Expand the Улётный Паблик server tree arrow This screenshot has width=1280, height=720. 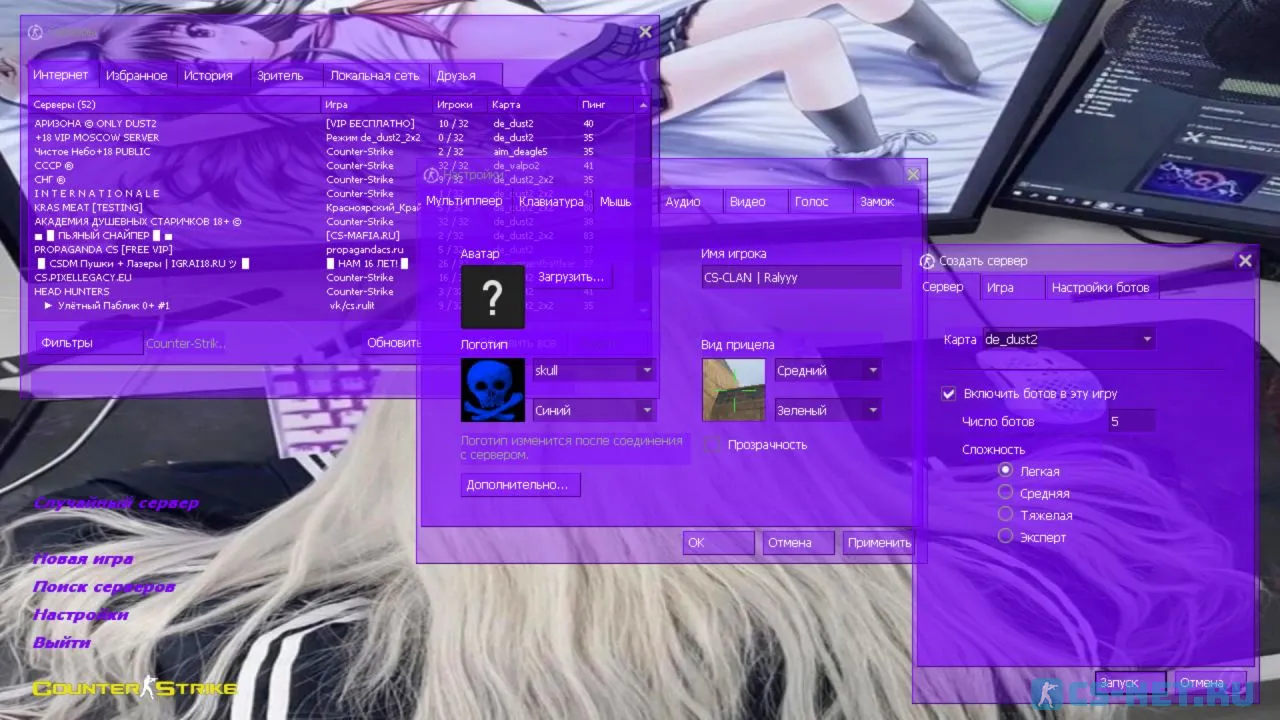[48, 306]
